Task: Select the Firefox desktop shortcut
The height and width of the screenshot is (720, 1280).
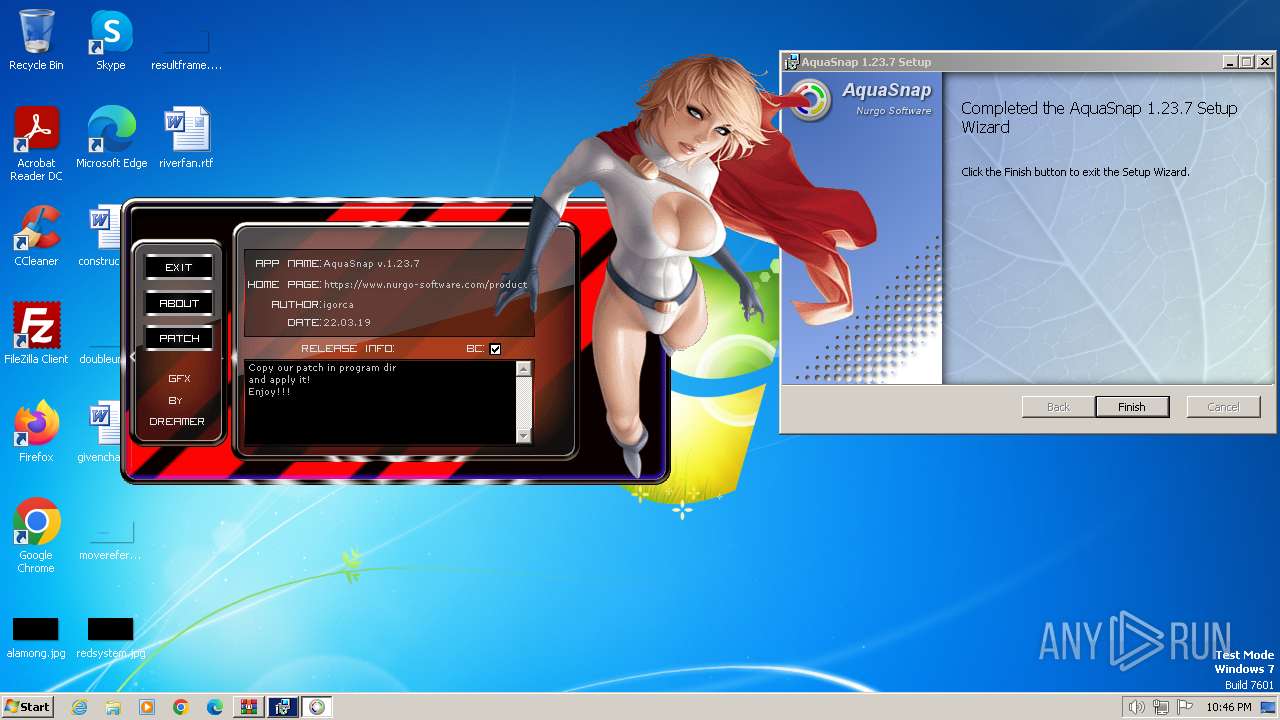Action: 36,431
